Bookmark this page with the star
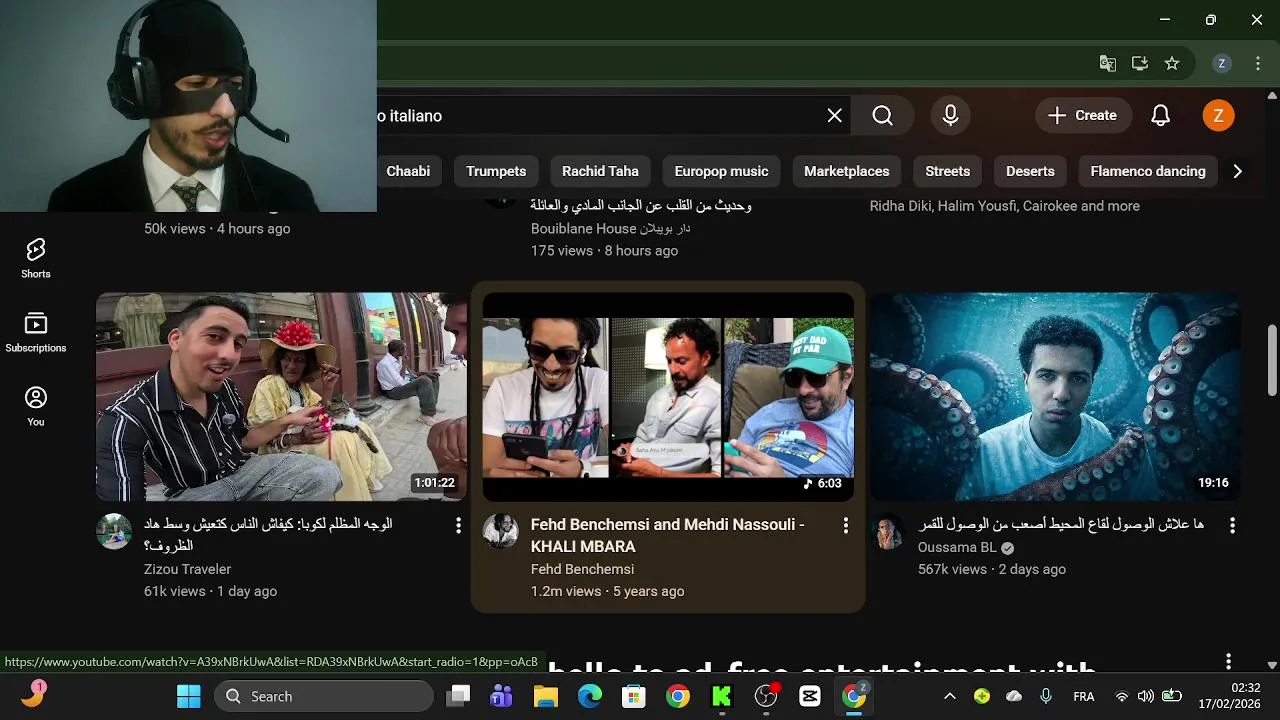The width and height of the screenshot is (1280, 720). click(1172, 63)
